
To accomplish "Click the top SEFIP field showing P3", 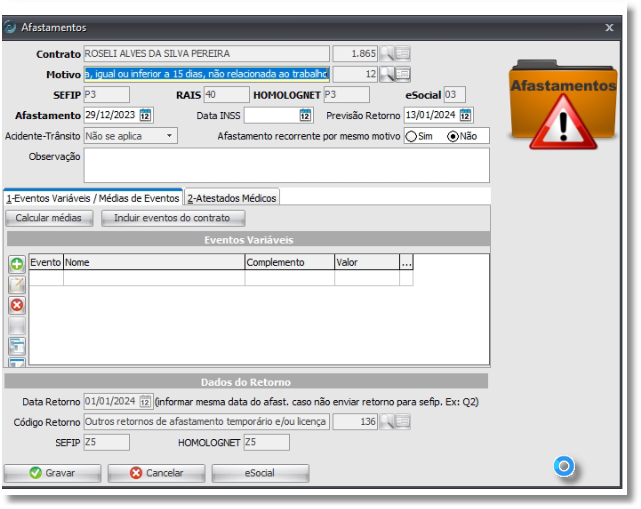I will coord(107,95).
